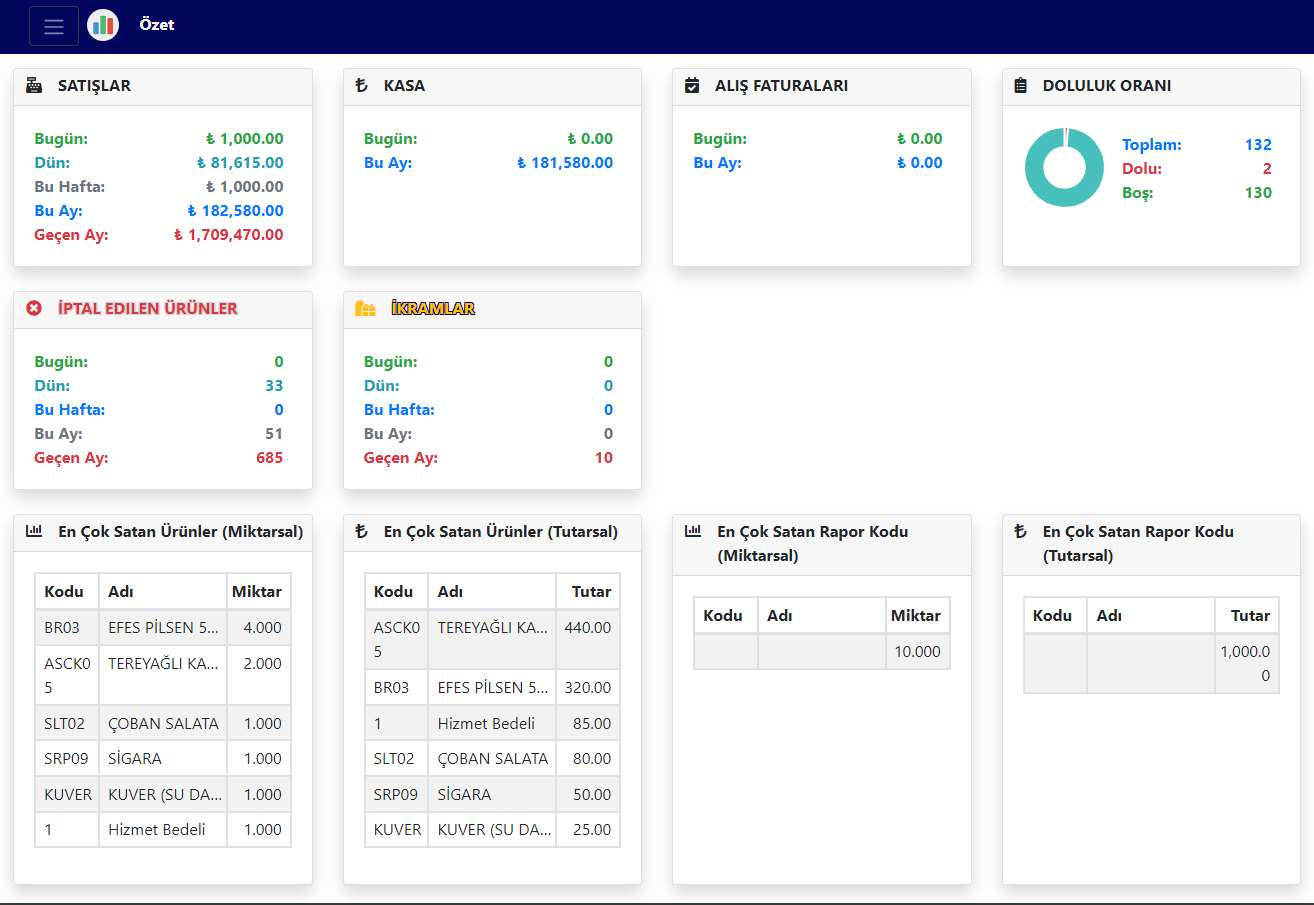The width and height of the screenshot is (1314, 905).
Task: Click the lira icon beside En Çok Satan Ürünler (Tutarsal)
Action: (x=362, y=532)
